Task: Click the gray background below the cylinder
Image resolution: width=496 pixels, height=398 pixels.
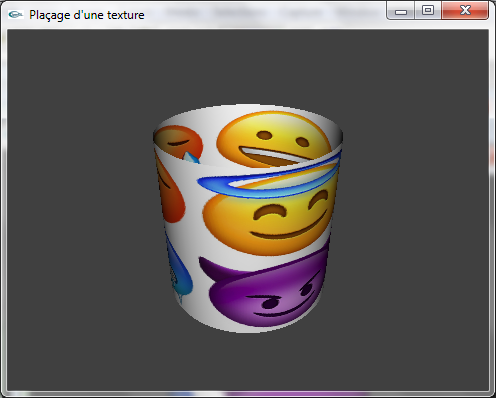Action: (x=248, y=362)
